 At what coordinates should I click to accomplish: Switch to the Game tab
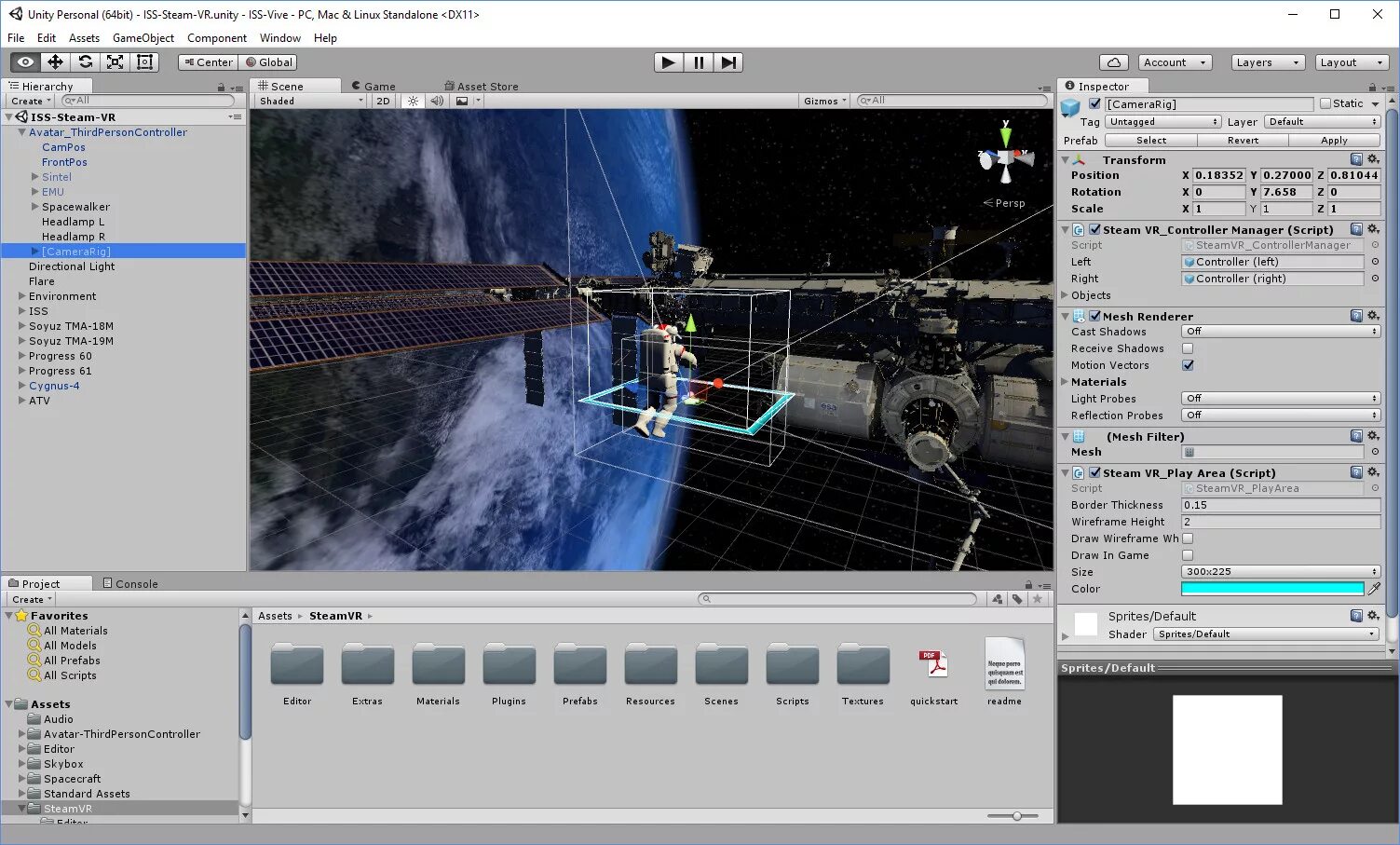coord(373,86)
